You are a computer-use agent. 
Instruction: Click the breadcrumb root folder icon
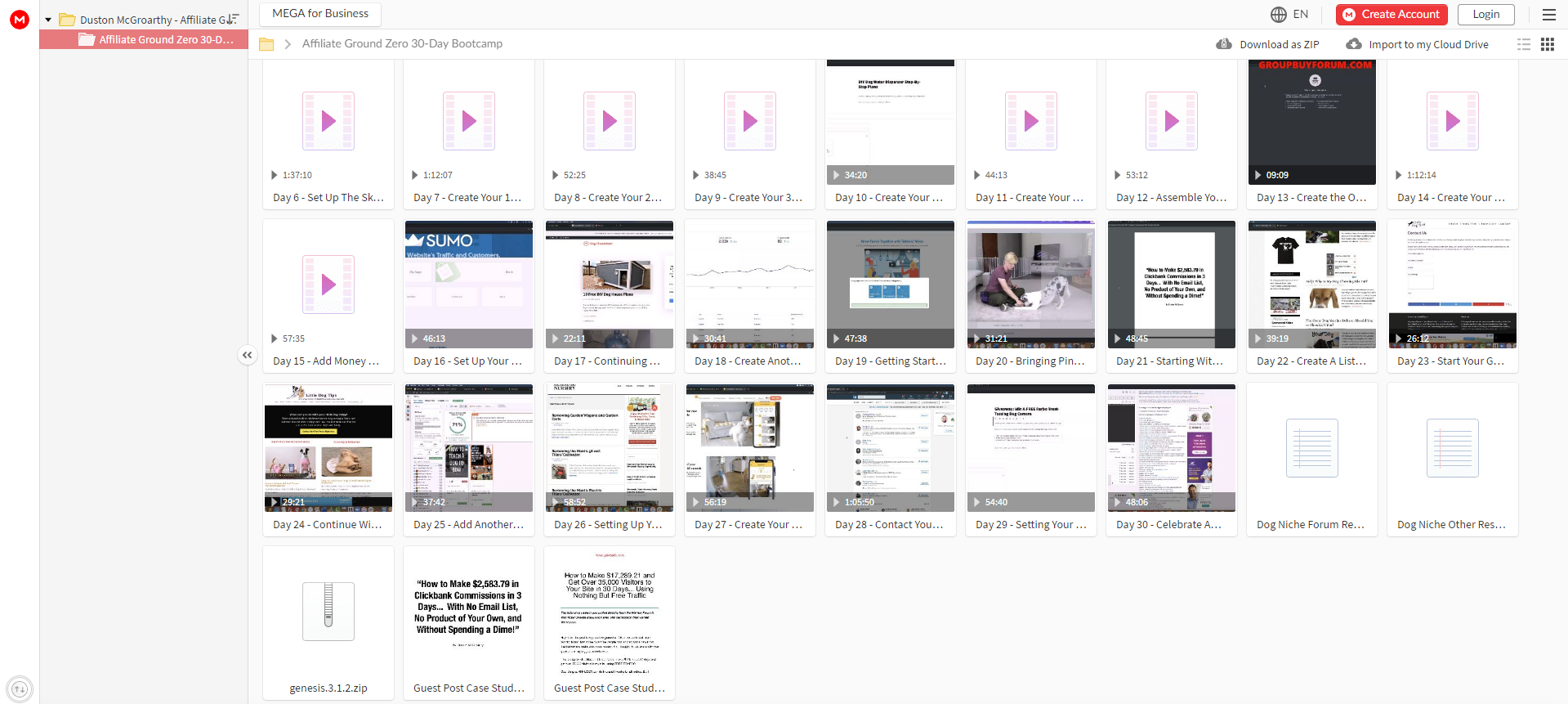pyautogui.click(x=266, y=44)
